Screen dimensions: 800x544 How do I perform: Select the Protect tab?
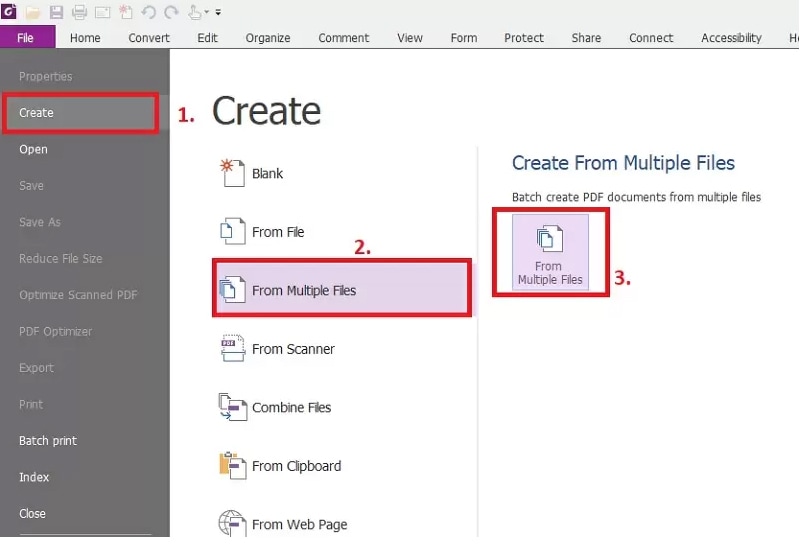[x=524, y=38]
